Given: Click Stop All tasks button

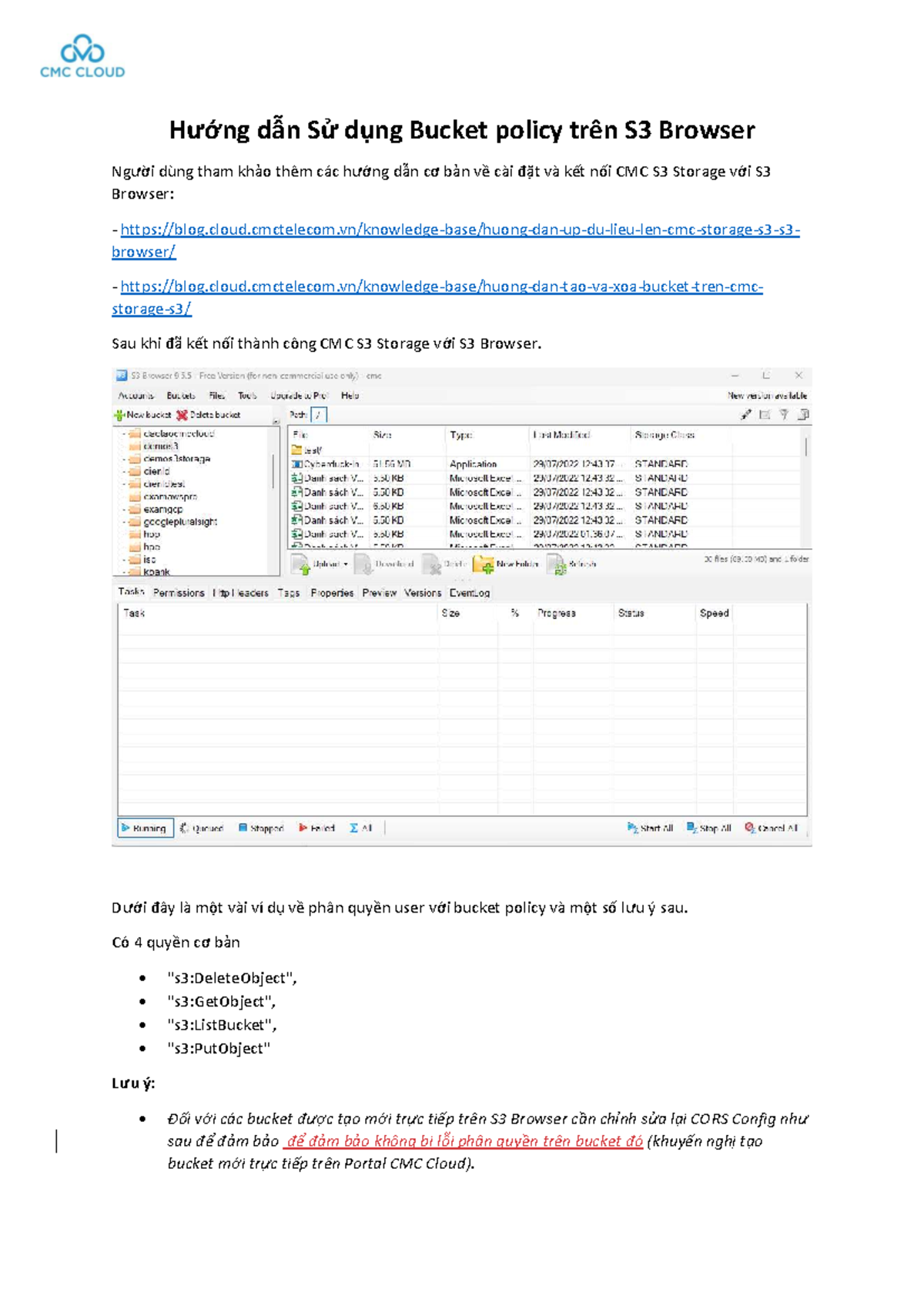Looking at the screenshot, I should (709, 829).
